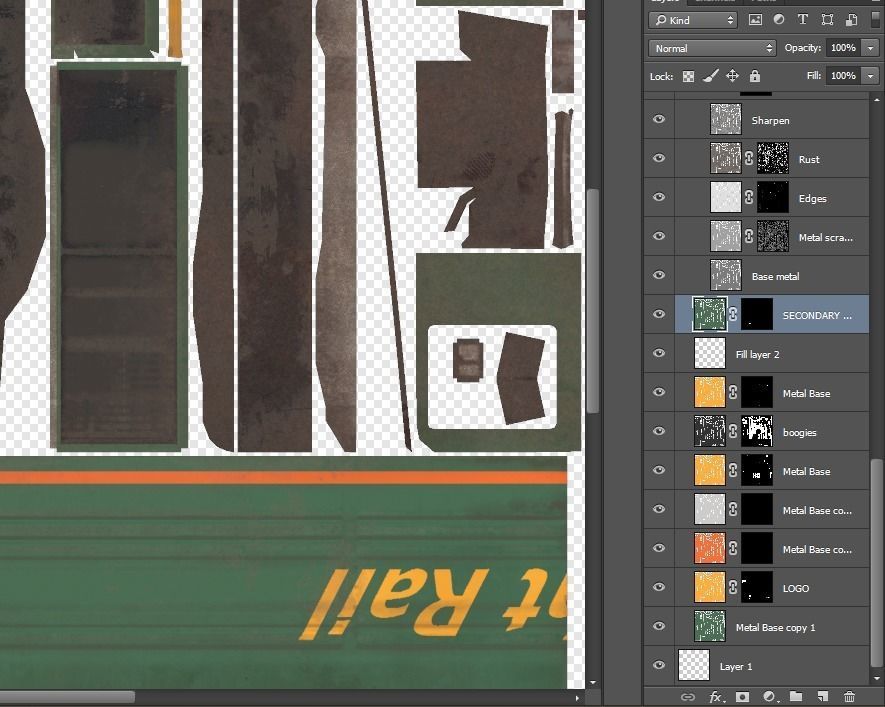Hide the Fill layer 2
The width and height of the screenshot is (885, 707).
(x=659, y=353)
